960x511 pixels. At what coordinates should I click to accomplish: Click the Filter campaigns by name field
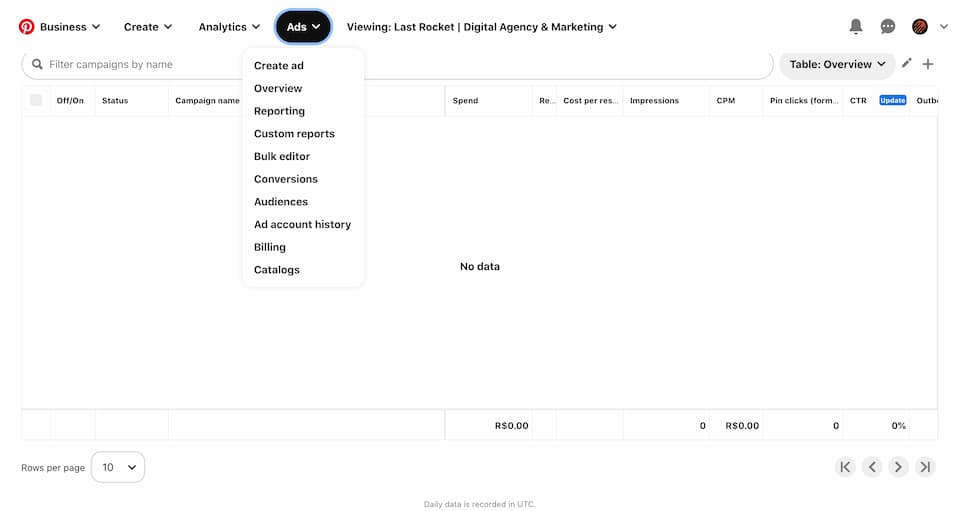[x=397, y=64]
